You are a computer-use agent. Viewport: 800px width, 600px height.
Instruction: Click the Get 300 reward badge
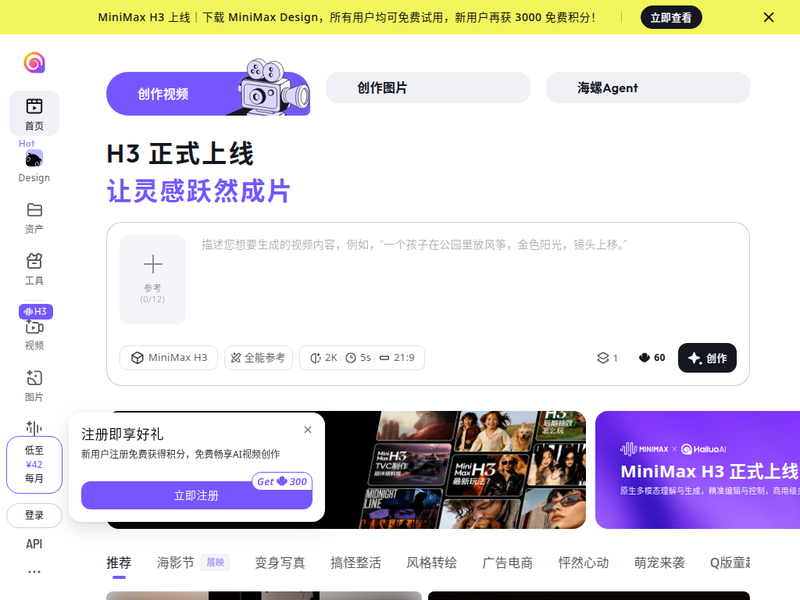pyautogui.click(x=282, y=482)
